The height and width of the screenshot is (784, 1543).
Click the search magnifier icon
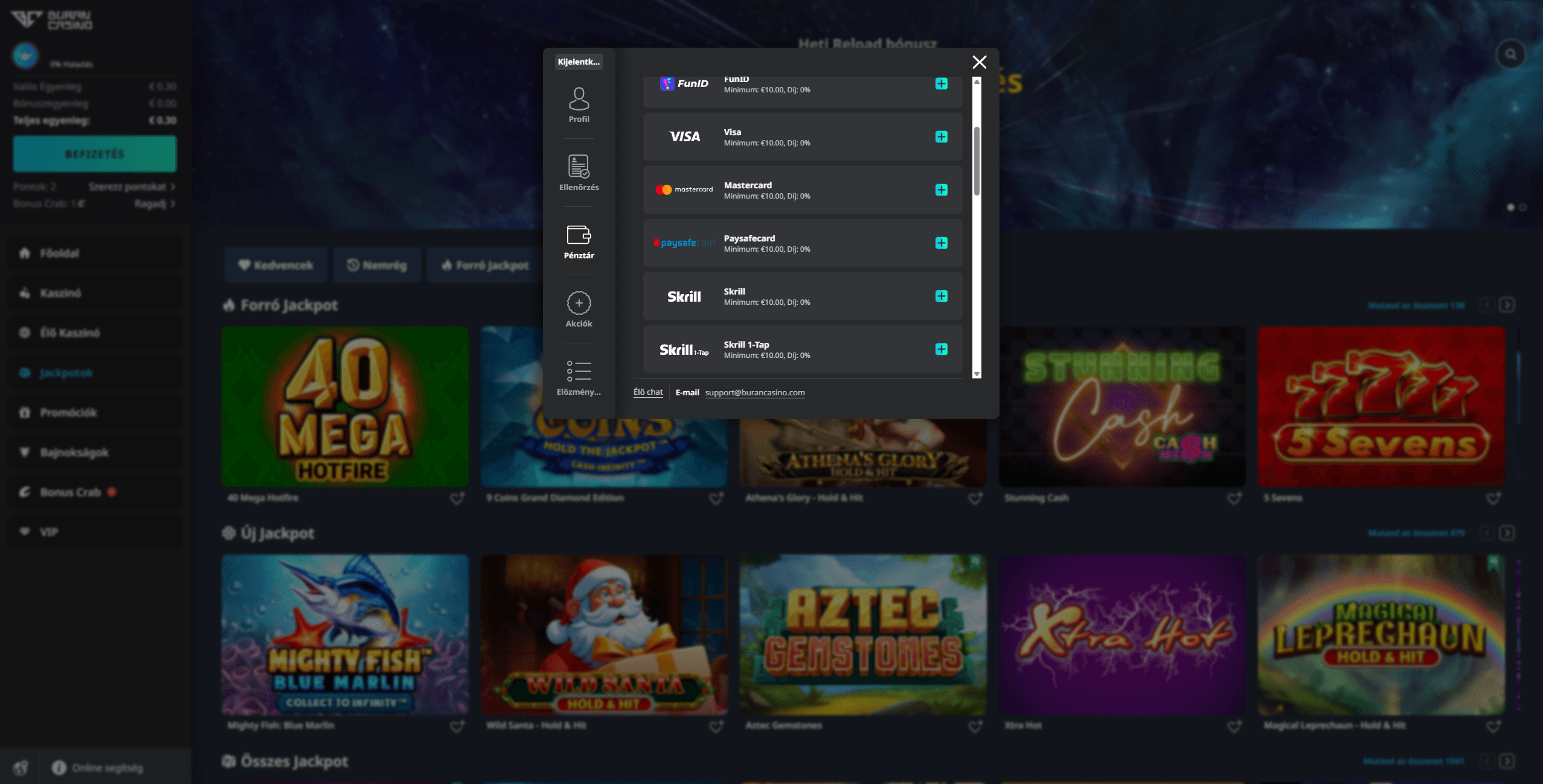click(1510, 54)
